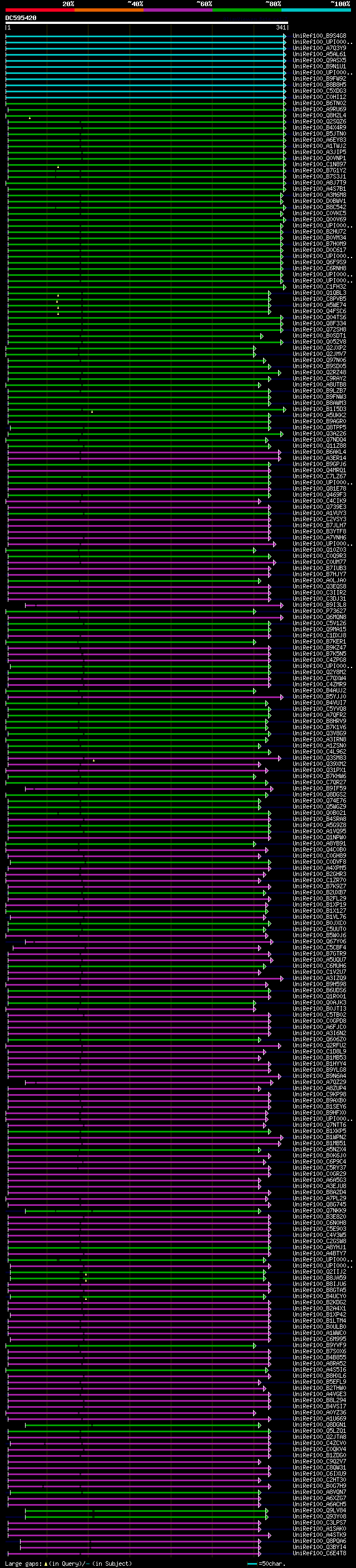Viewport: 356px width, 1568px height.
Task: Select label UniRef100_D0BWV1
Action: click(x=319, y=201)
